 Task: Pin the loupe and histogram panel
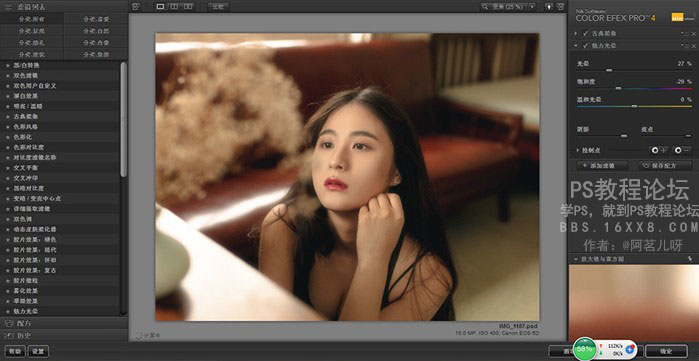coord(690,258)
